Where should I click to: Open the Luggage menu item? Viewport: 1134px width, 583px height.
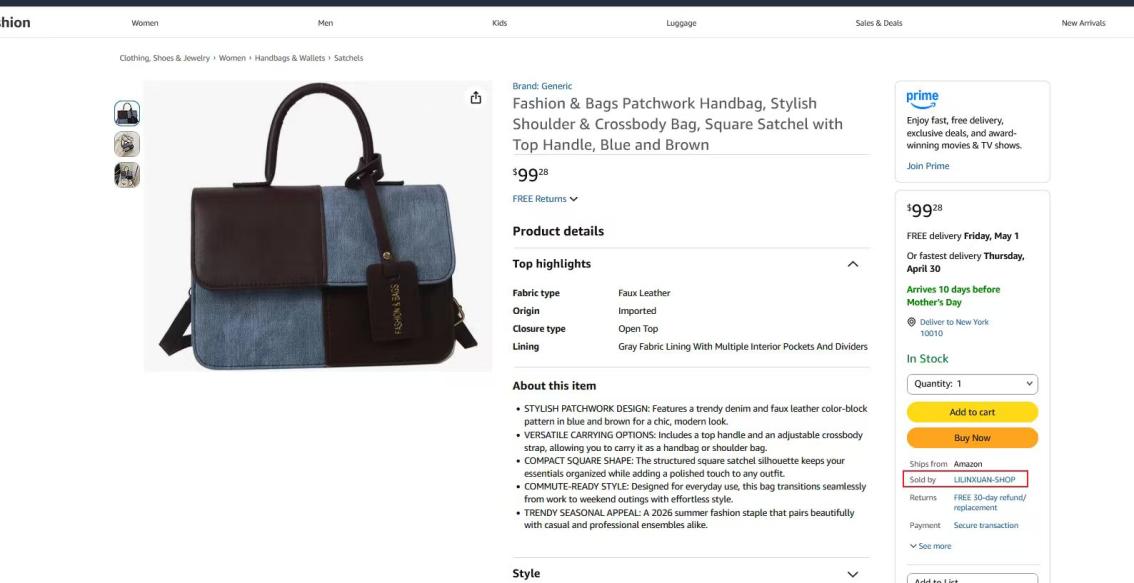[x=681, y=23]
